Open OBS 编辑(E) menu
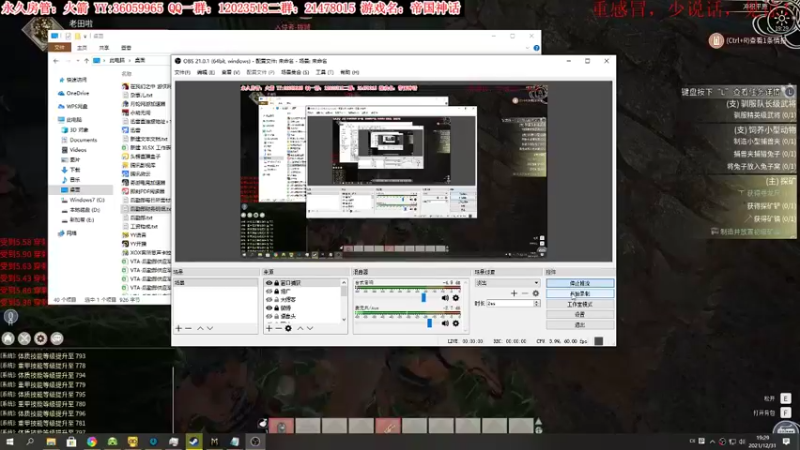 point(206,72)
